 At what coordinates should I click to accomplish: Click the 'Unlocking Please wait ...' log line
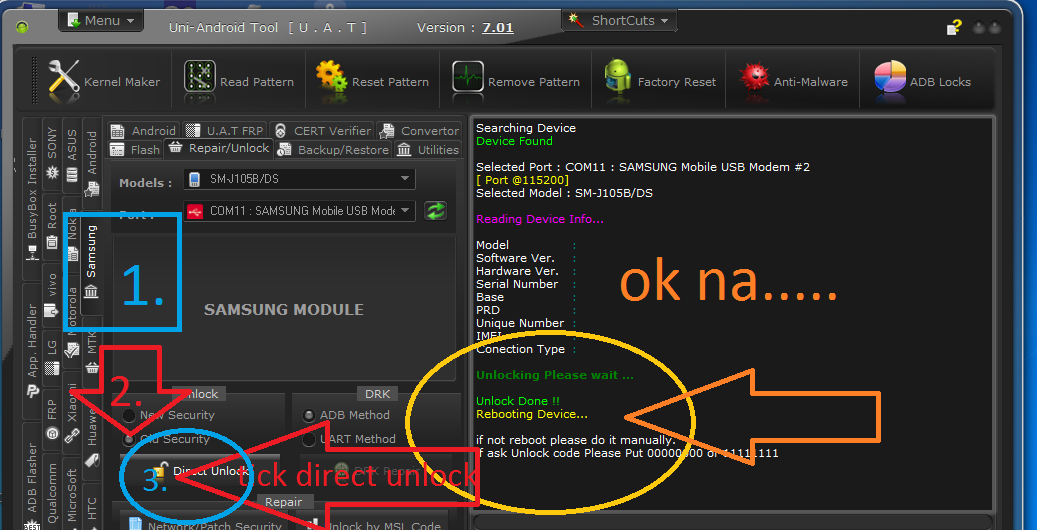[x=555, y=375]
